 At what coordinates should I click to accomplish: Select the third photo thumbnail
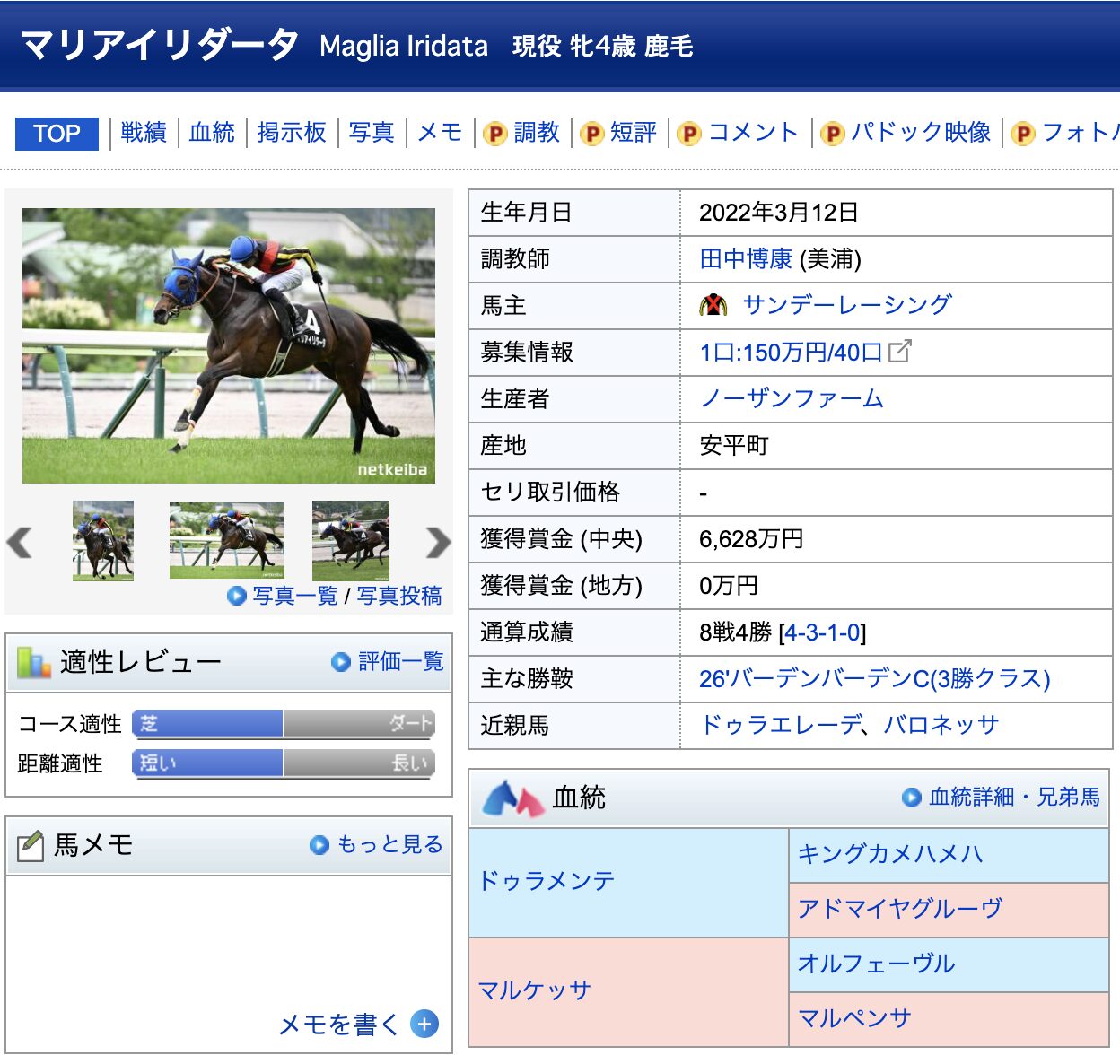point(351,541)
